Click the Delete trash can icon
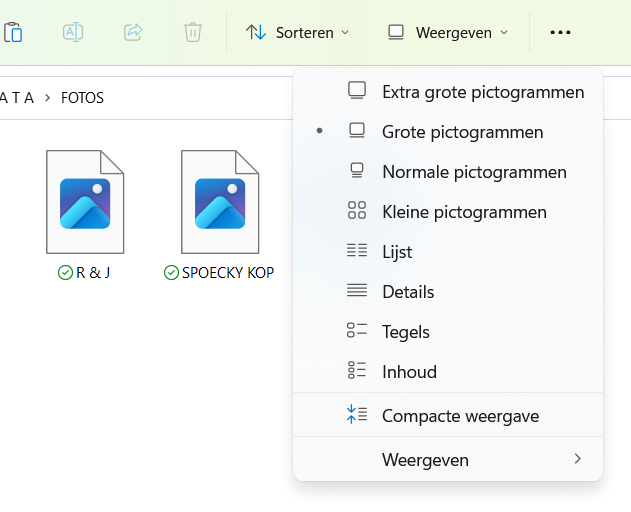This screenshot has height=512, width=631. (193, 32)
